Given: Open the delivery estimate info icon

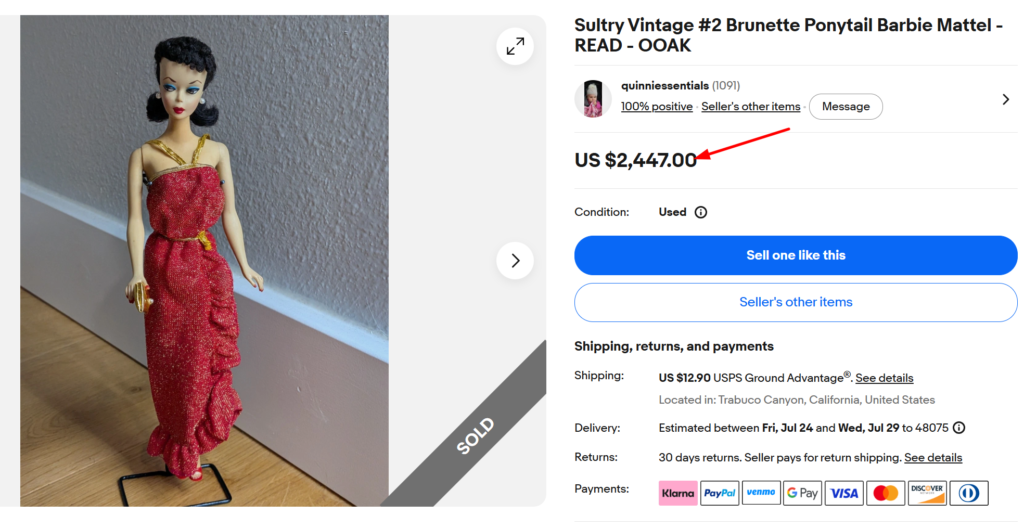Looking at the screenshot, I should [x=959, y=428].
